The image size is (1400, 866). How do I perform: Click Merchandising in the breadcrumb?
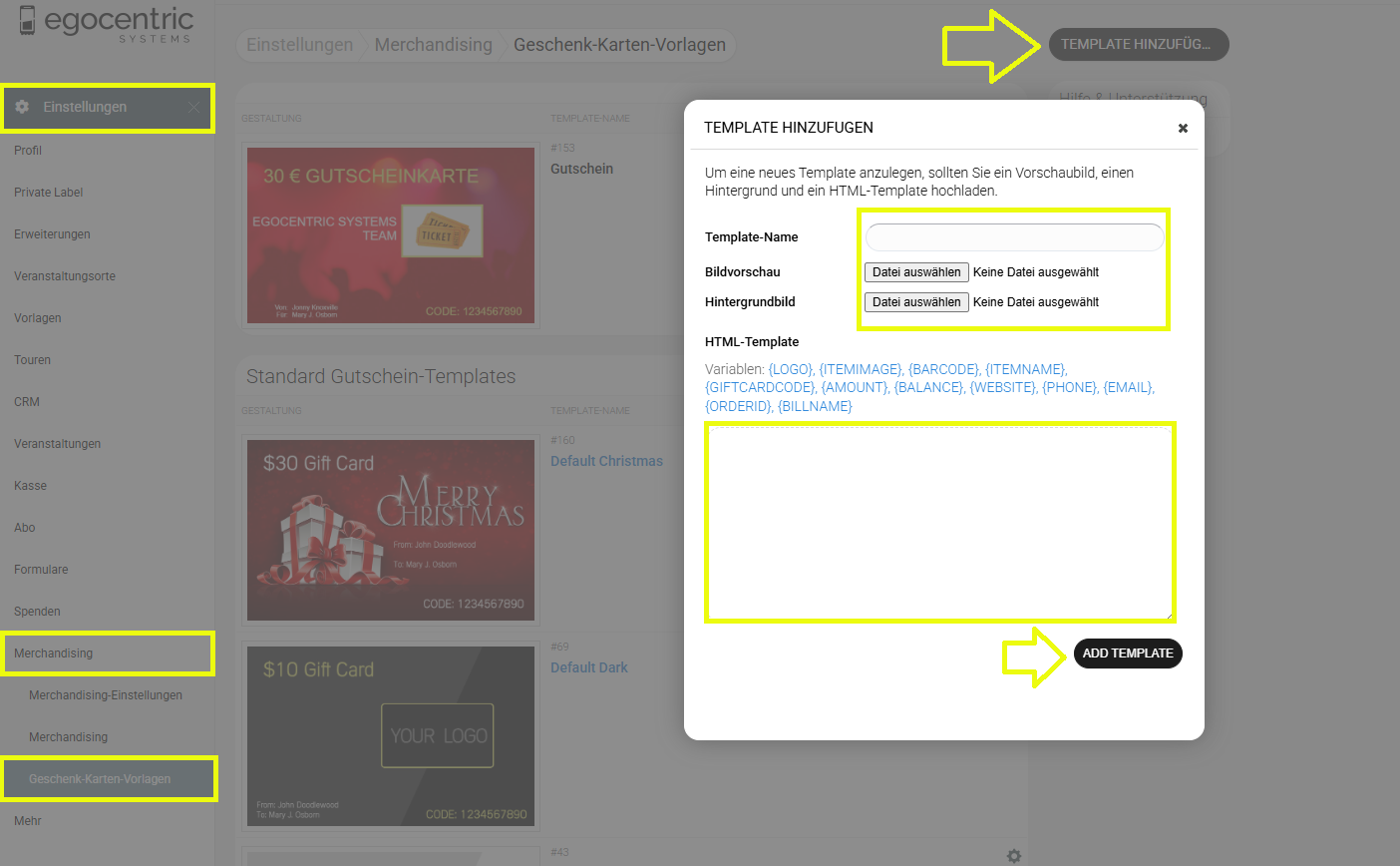tap(433, 45)
